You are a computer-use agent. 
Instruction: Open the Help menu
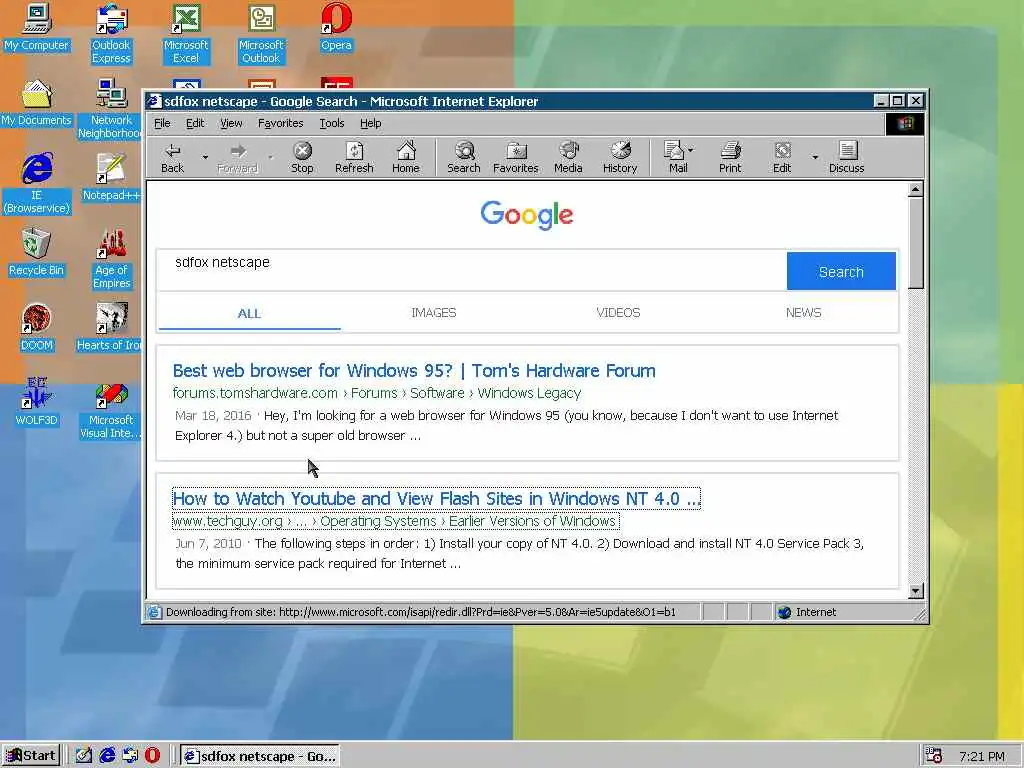coord(370,123)
